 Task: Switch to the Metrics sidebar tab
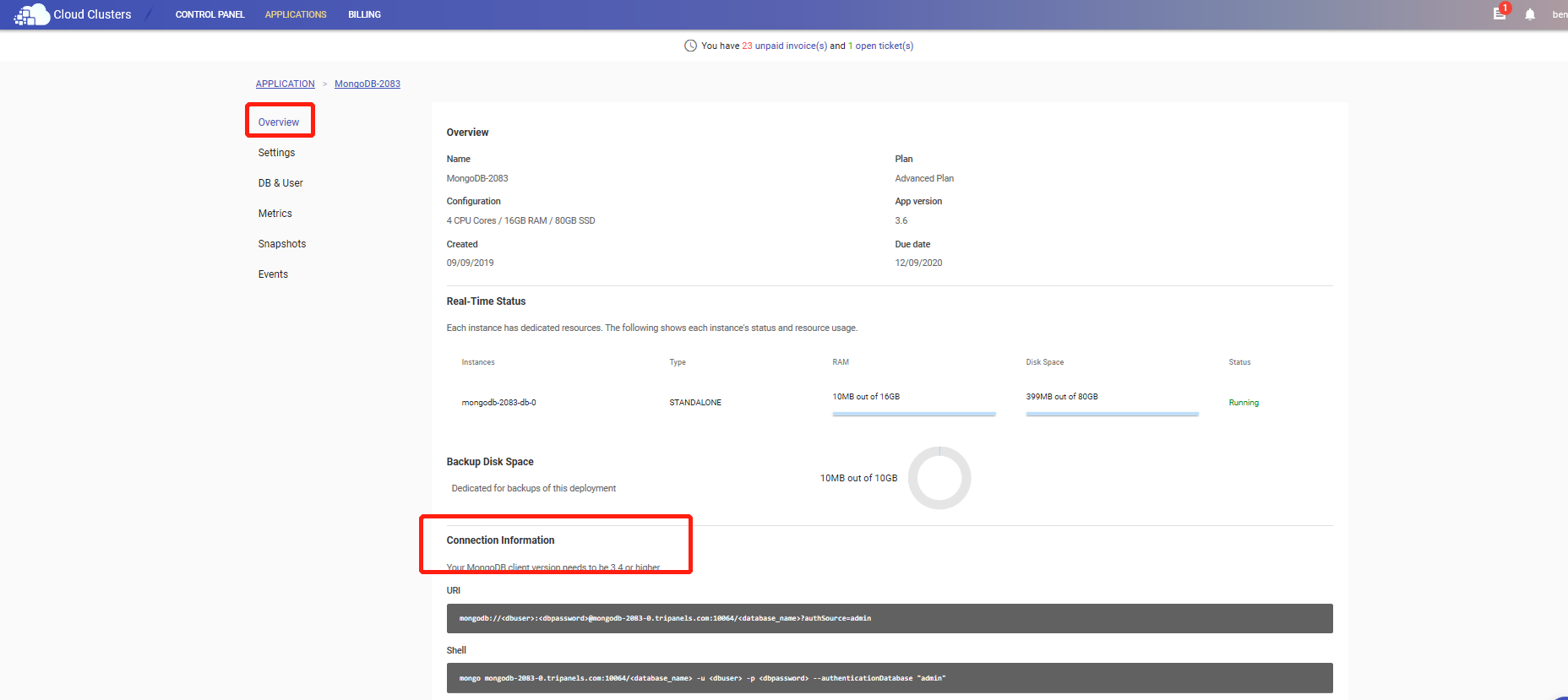click(x=275, y=214)
